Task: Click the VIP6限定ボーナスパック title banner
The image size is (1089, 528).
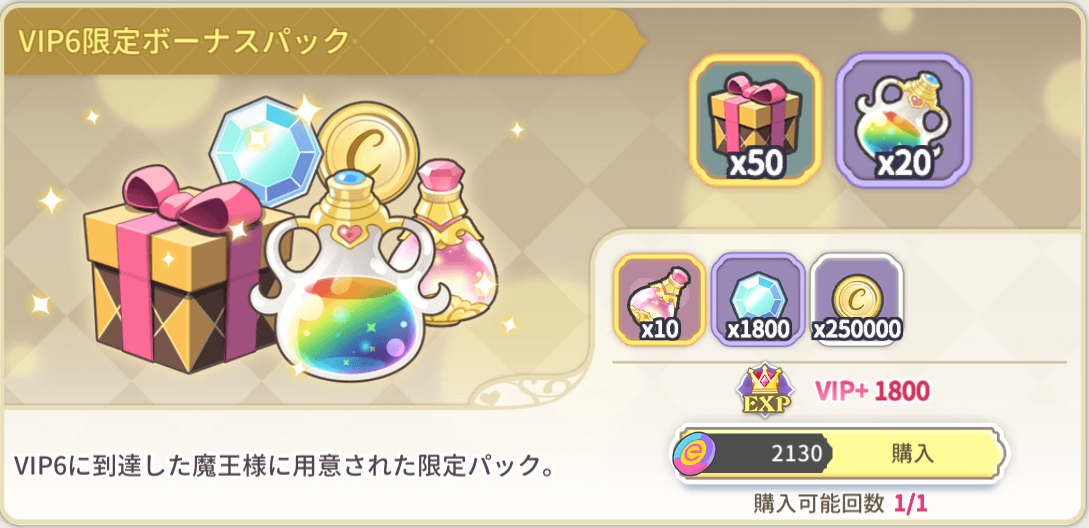Action: 183,42
